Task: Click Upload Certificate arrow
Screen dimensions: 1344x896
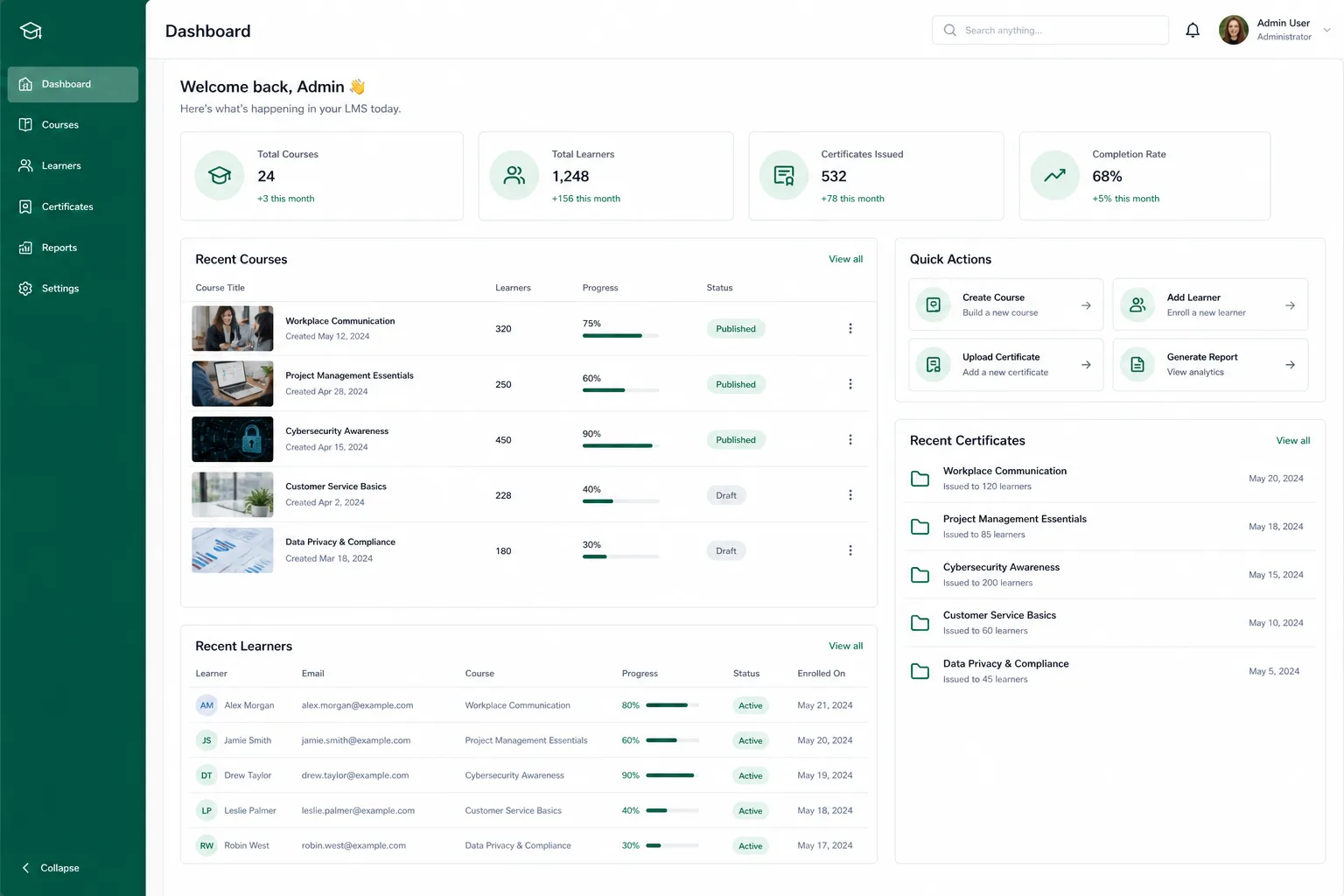Action: pyautogui.click(x=1086, y=365)
